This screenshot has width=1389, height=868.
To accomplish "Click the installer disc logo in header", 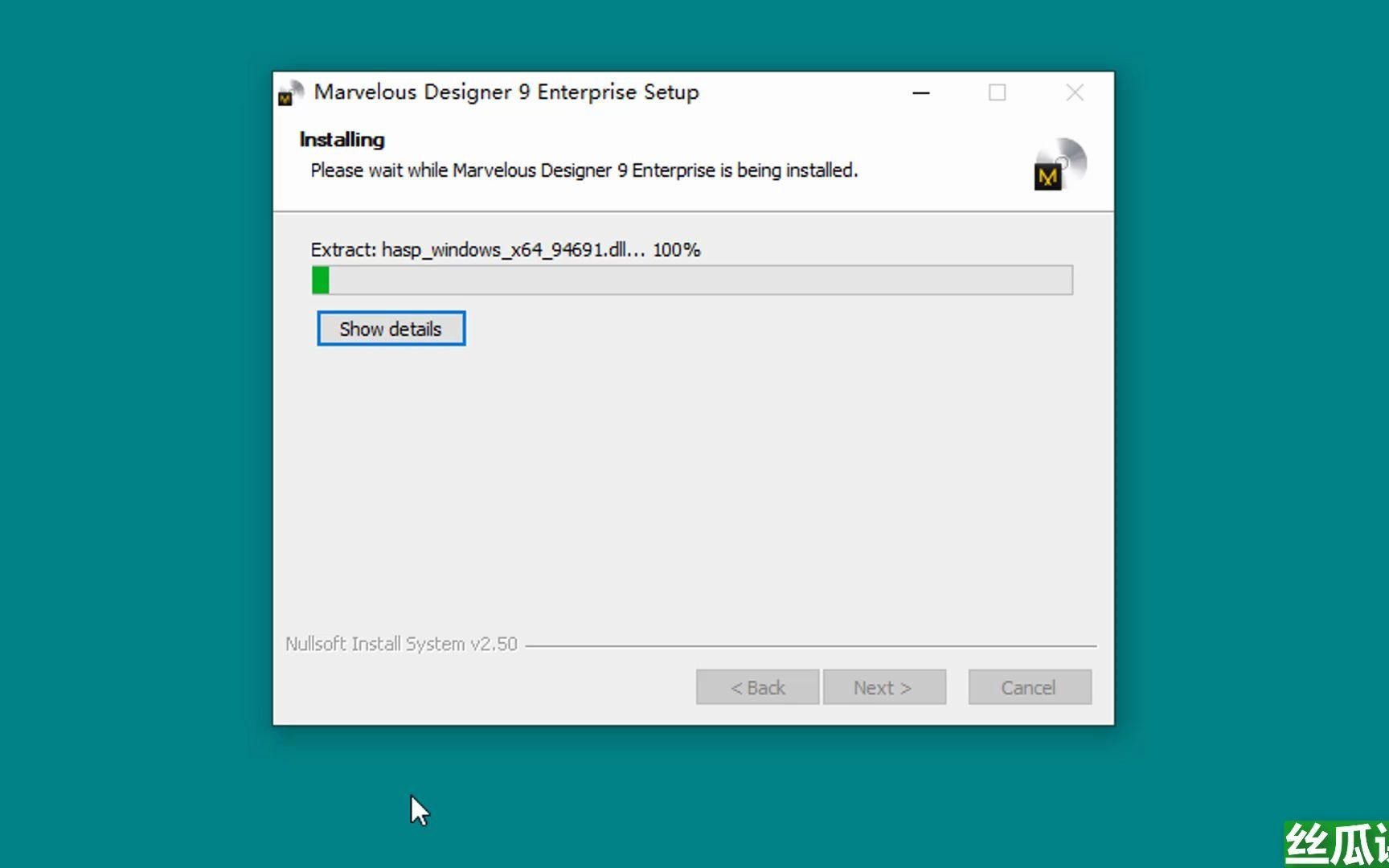I will click(1059, 164).
